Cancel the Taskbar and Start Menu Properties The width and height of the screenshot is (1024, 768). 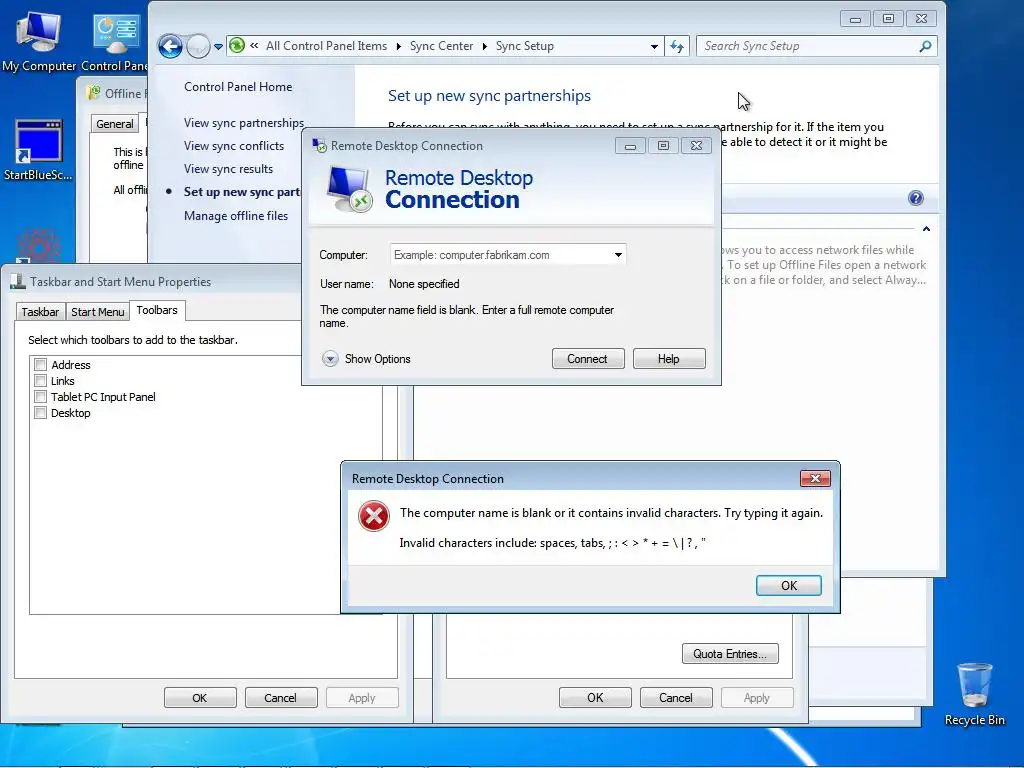(281, 697)
